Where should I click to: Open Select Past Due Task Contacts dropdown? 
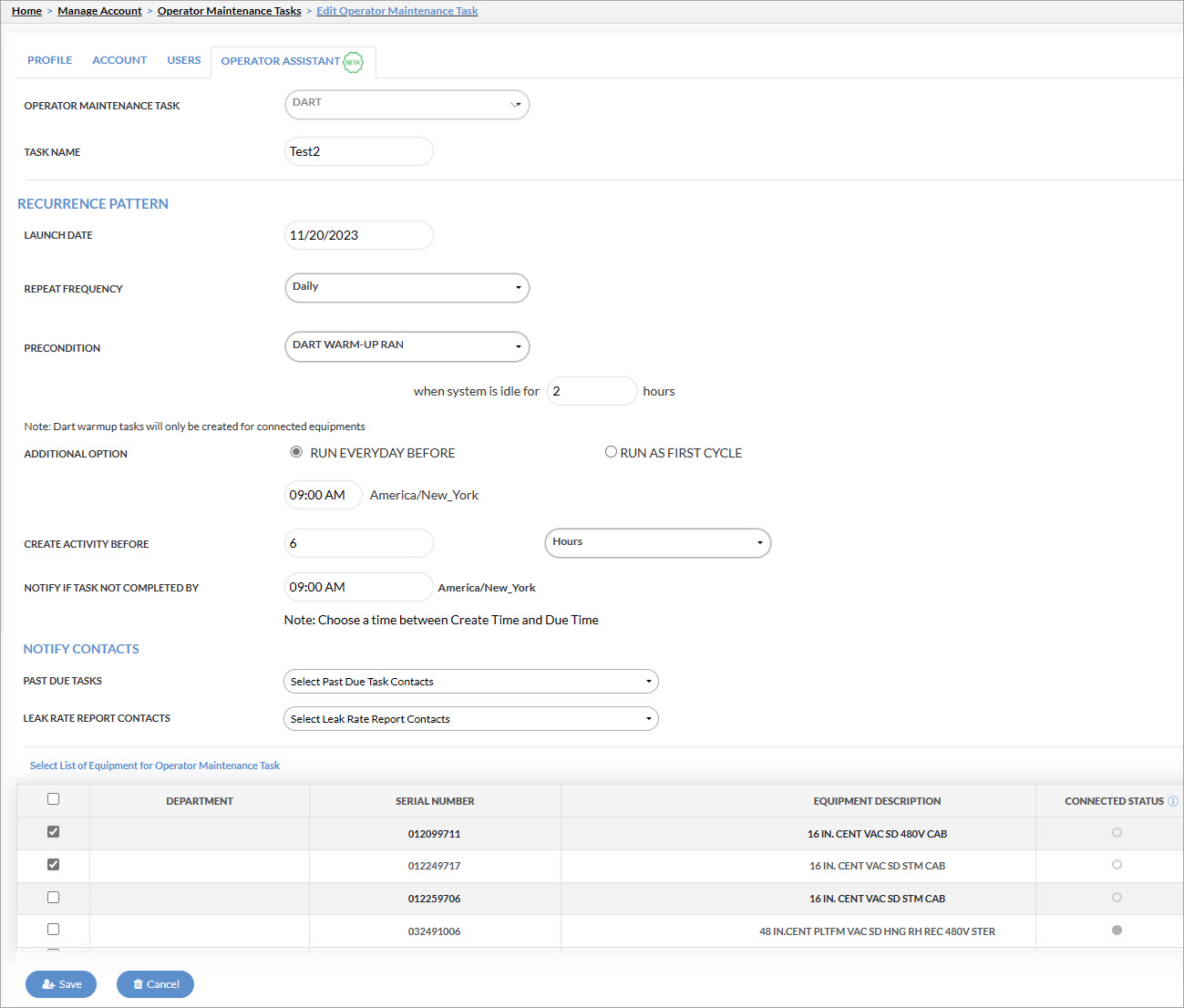point(471,682)
